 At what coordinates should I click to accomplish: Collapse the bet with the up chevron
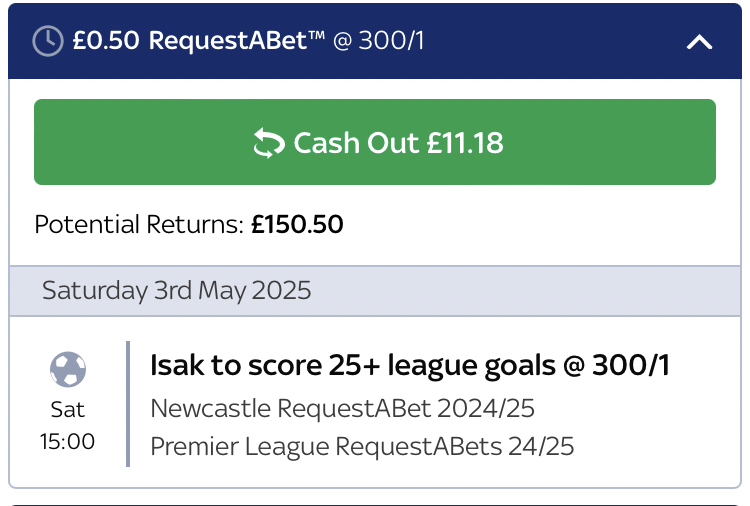pos(699,42)
